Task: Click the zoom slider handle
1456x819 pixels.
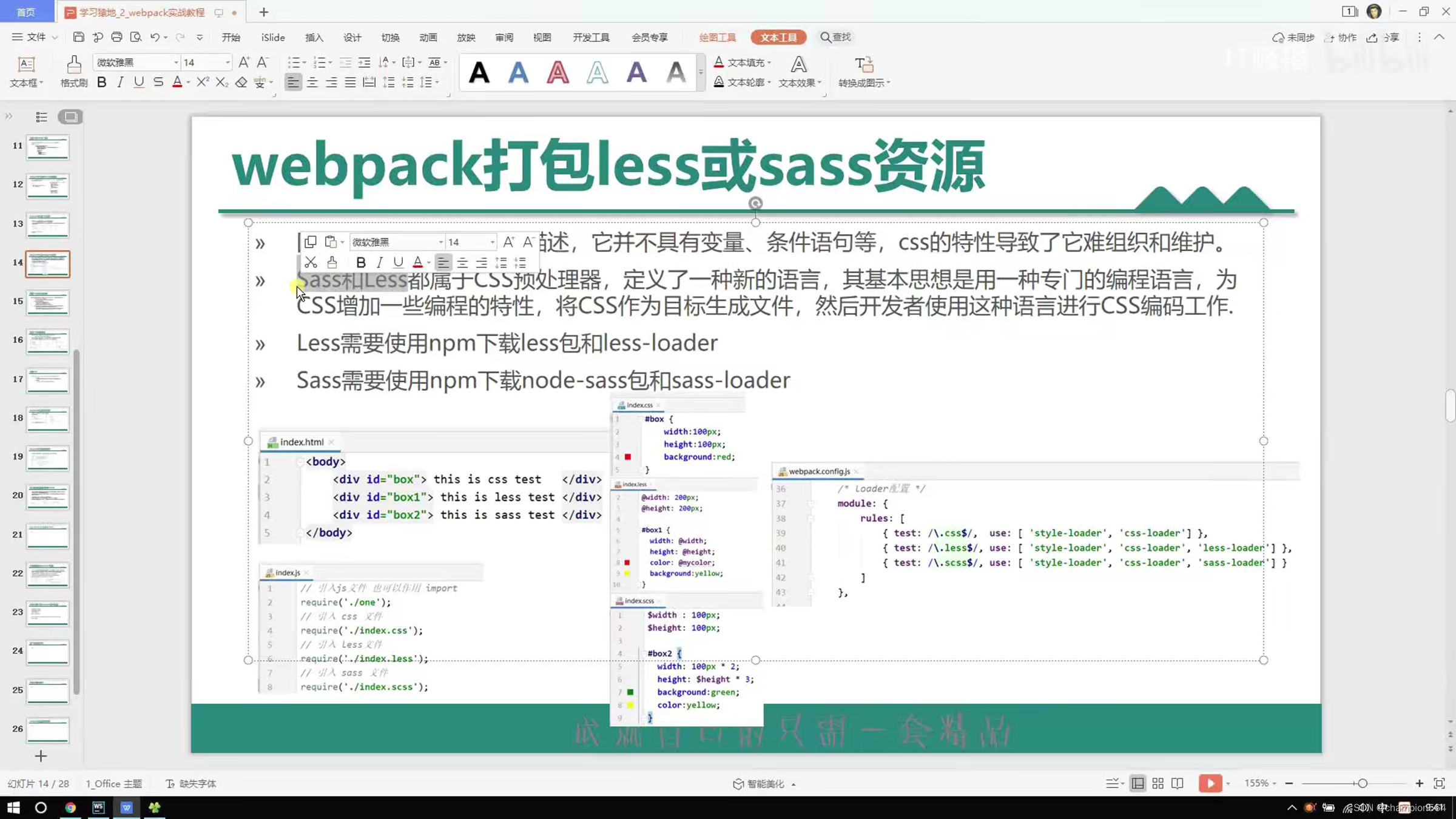Action: (x=1363, y=783)
